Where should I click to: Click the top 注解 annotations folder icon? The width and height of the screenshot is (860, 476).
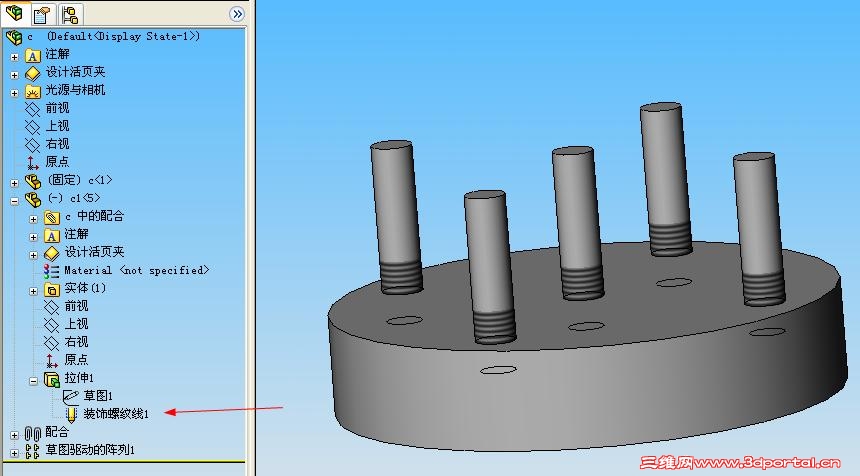[32, 55]
